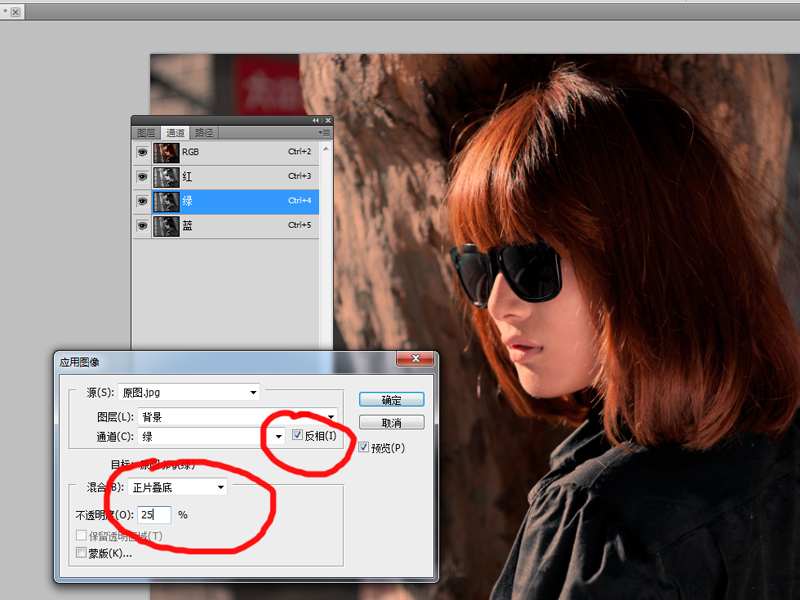Hide the 蓝 channel using its eye
Image resolution: width=800 pixels, height=600 pixels.
pyautogui.click(x=142, y=226)
